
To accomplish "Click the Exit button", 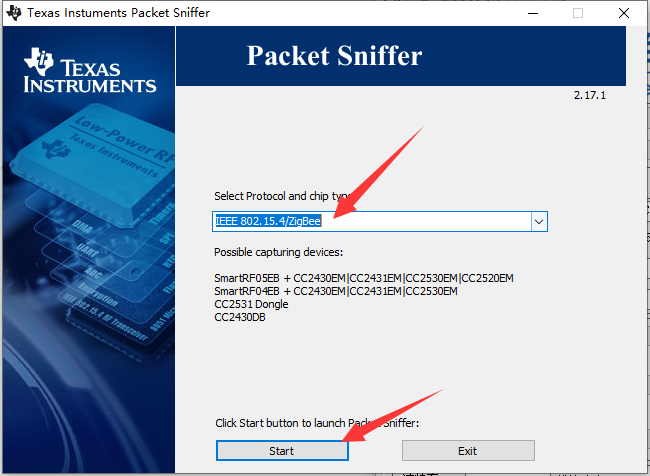I will pyautogui.click(x=468, y=451).
